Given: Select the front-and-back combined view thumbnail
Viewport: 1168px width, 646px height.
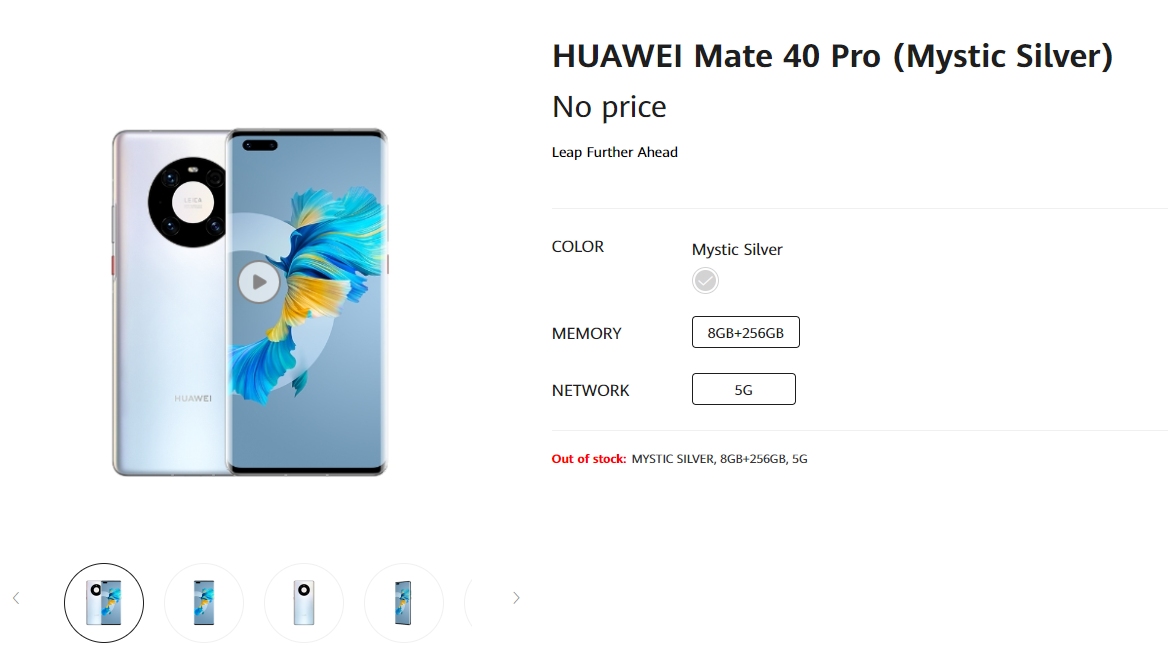Looking at the screenshot, I should point(104,603).
